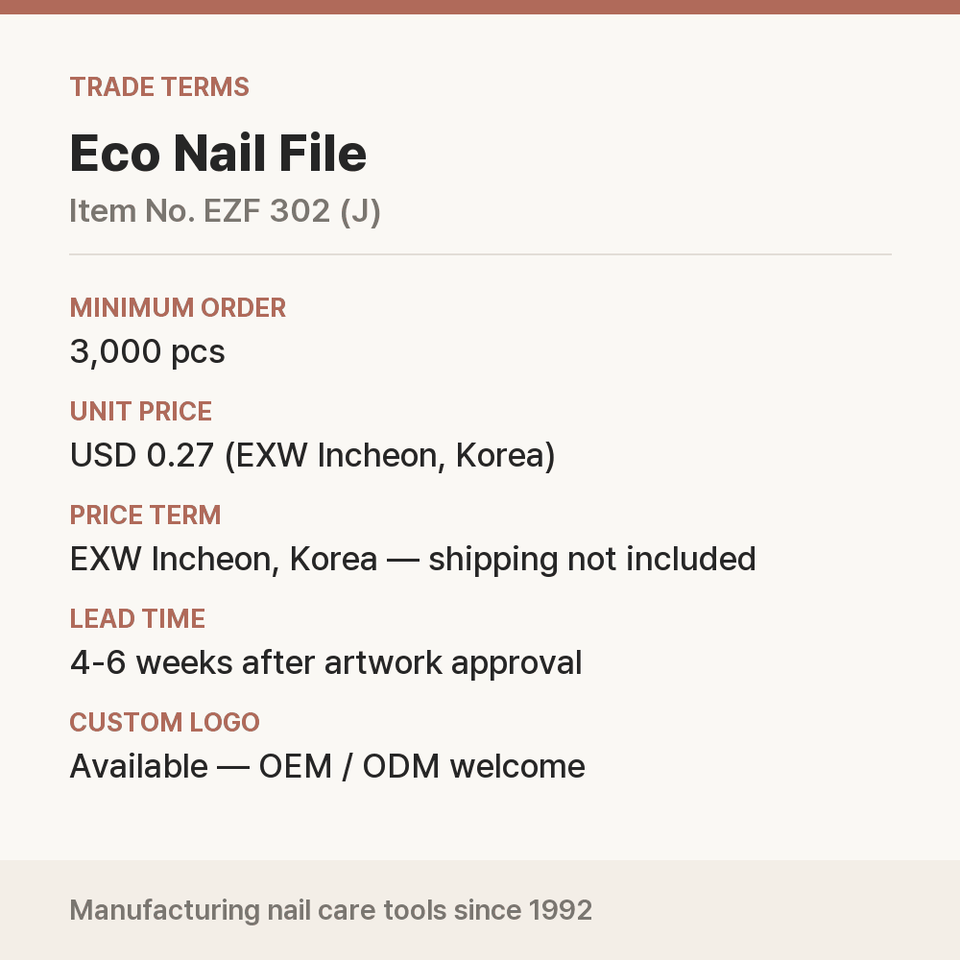Select the Available OEM / ODM welcome text
Viewport: 960px width, 960px height.
click(328, 767)
